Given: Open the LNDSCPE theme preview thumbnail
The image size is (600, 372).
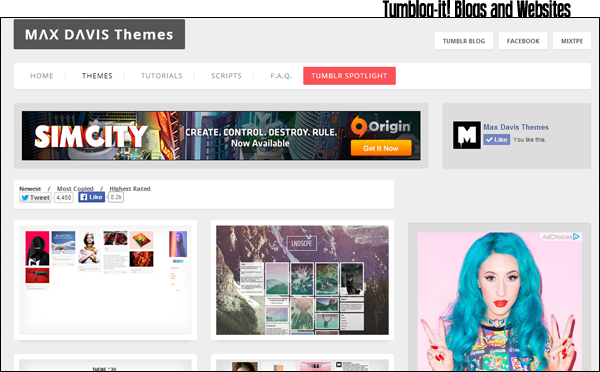Looking at the screenshot, I should (x=302, y=280).
